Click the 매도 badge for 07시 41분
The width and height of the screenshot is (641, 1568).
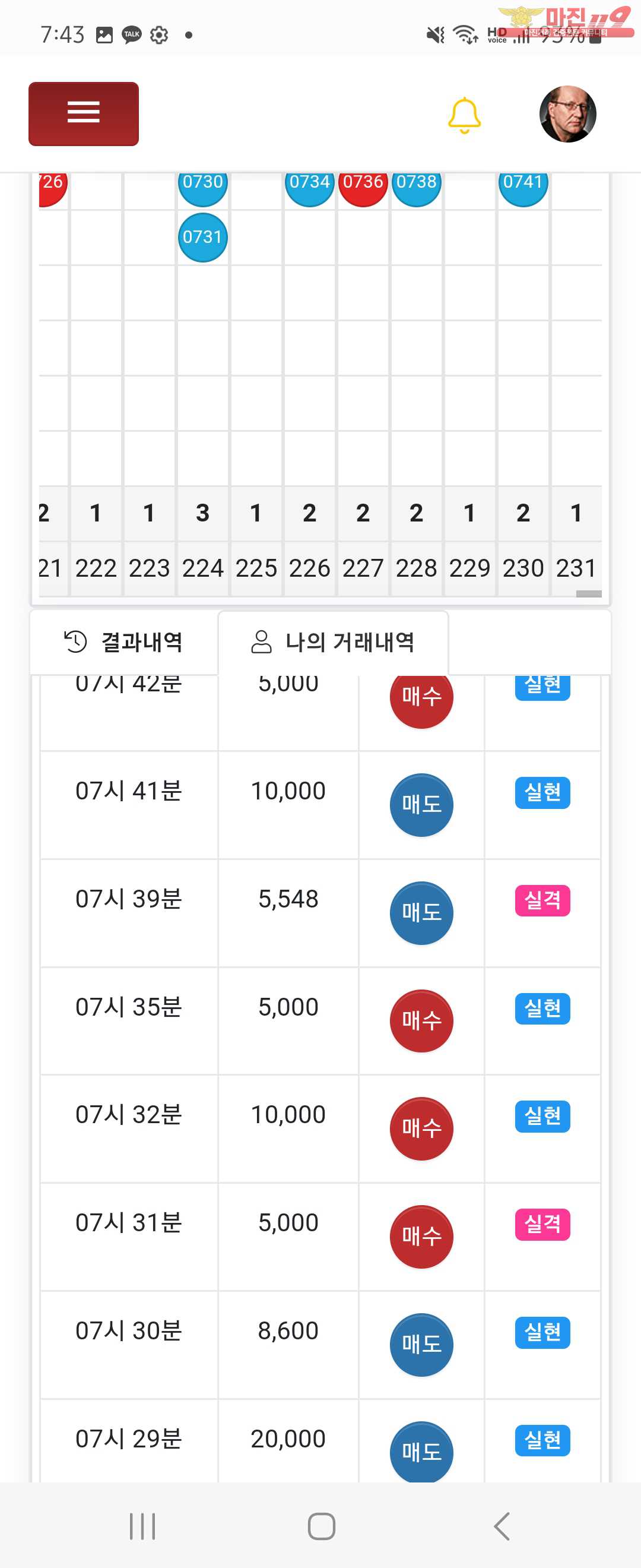click(x=421, y=805)
